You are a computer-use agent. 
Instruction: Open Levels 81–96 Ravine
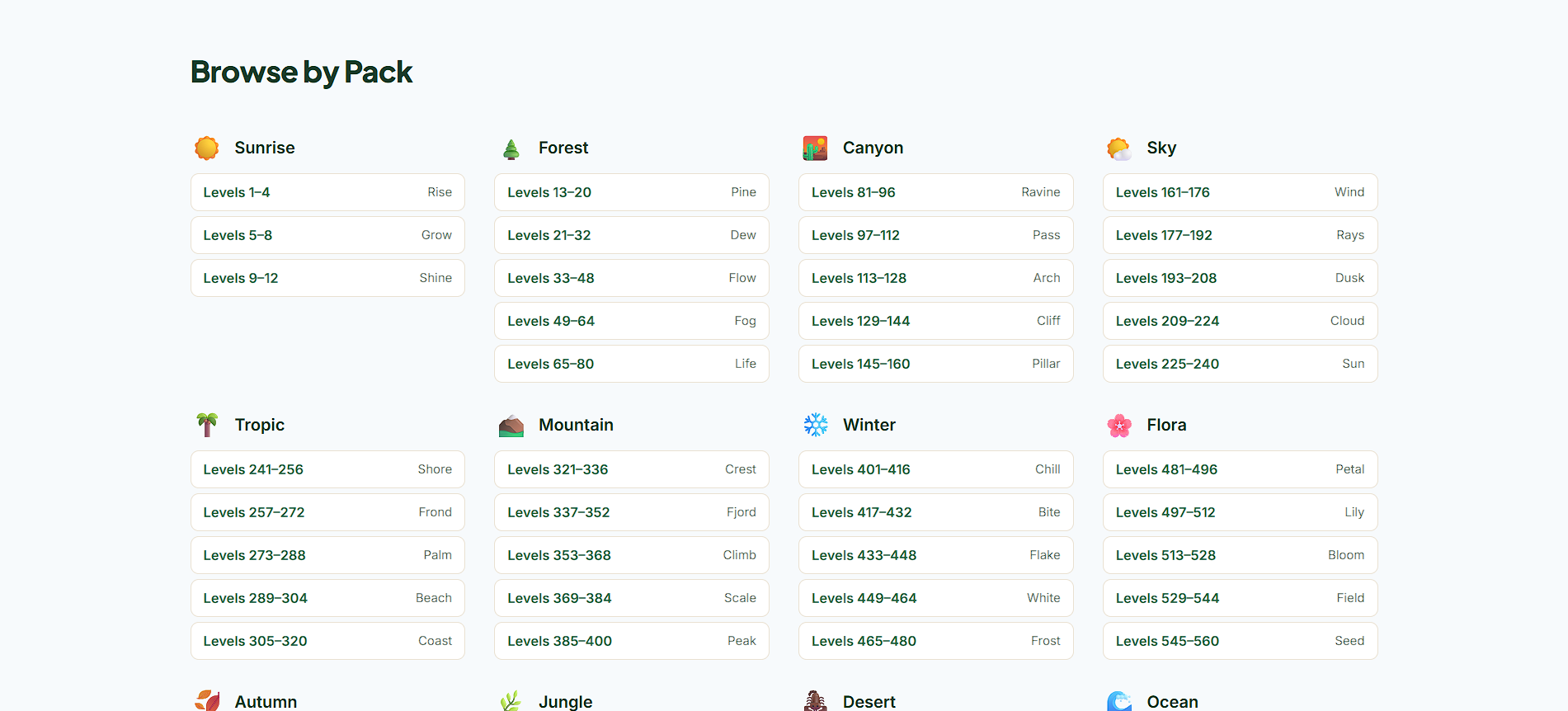click(x=936, y=192)
